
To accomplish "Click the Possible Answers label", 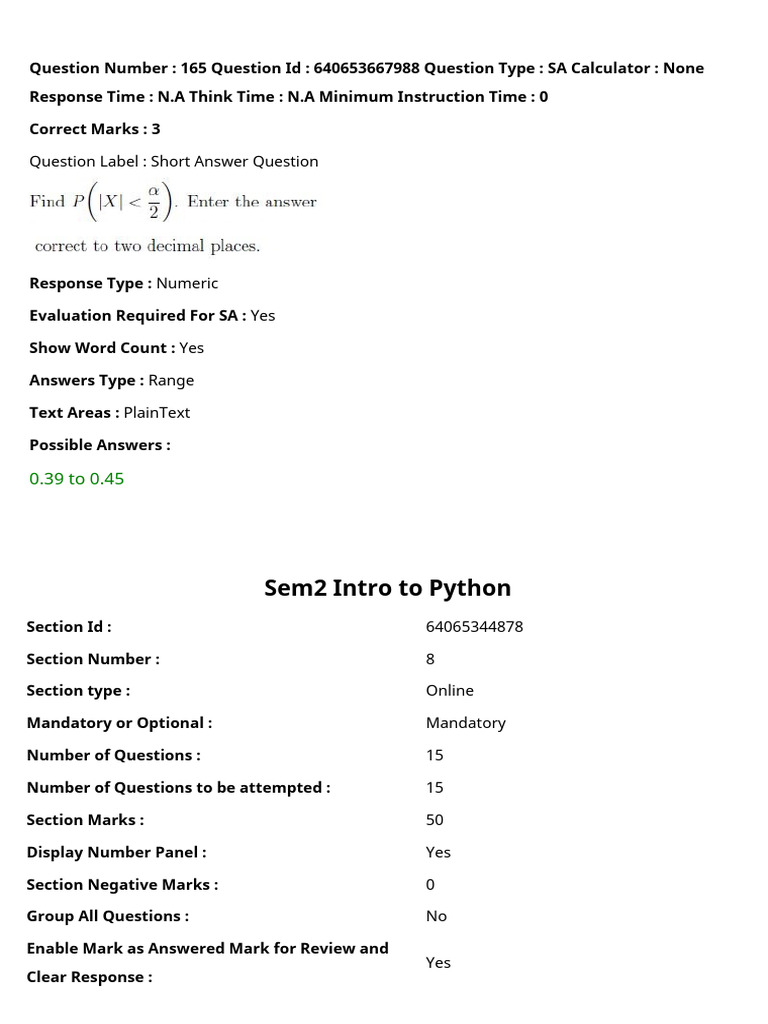I will (100, 445).
